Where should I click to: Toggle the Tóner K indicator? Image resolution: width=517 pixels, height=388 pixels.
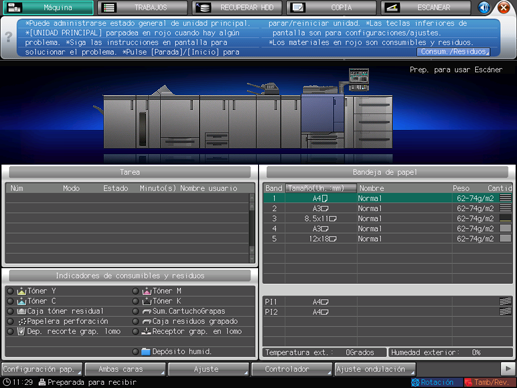pos(135,301)
